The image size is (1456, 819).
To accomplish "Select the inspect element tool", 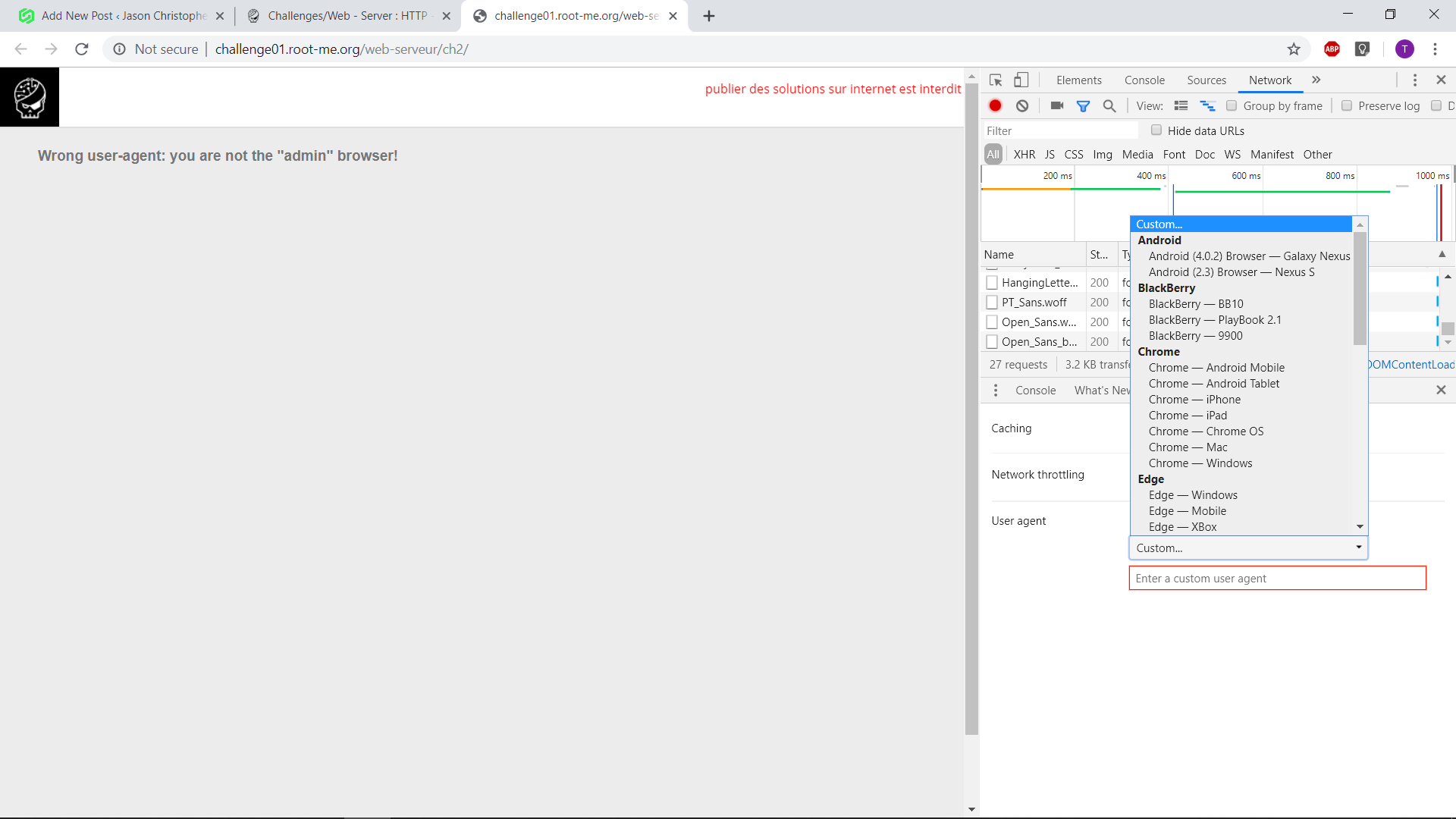I will click(995, 80).
